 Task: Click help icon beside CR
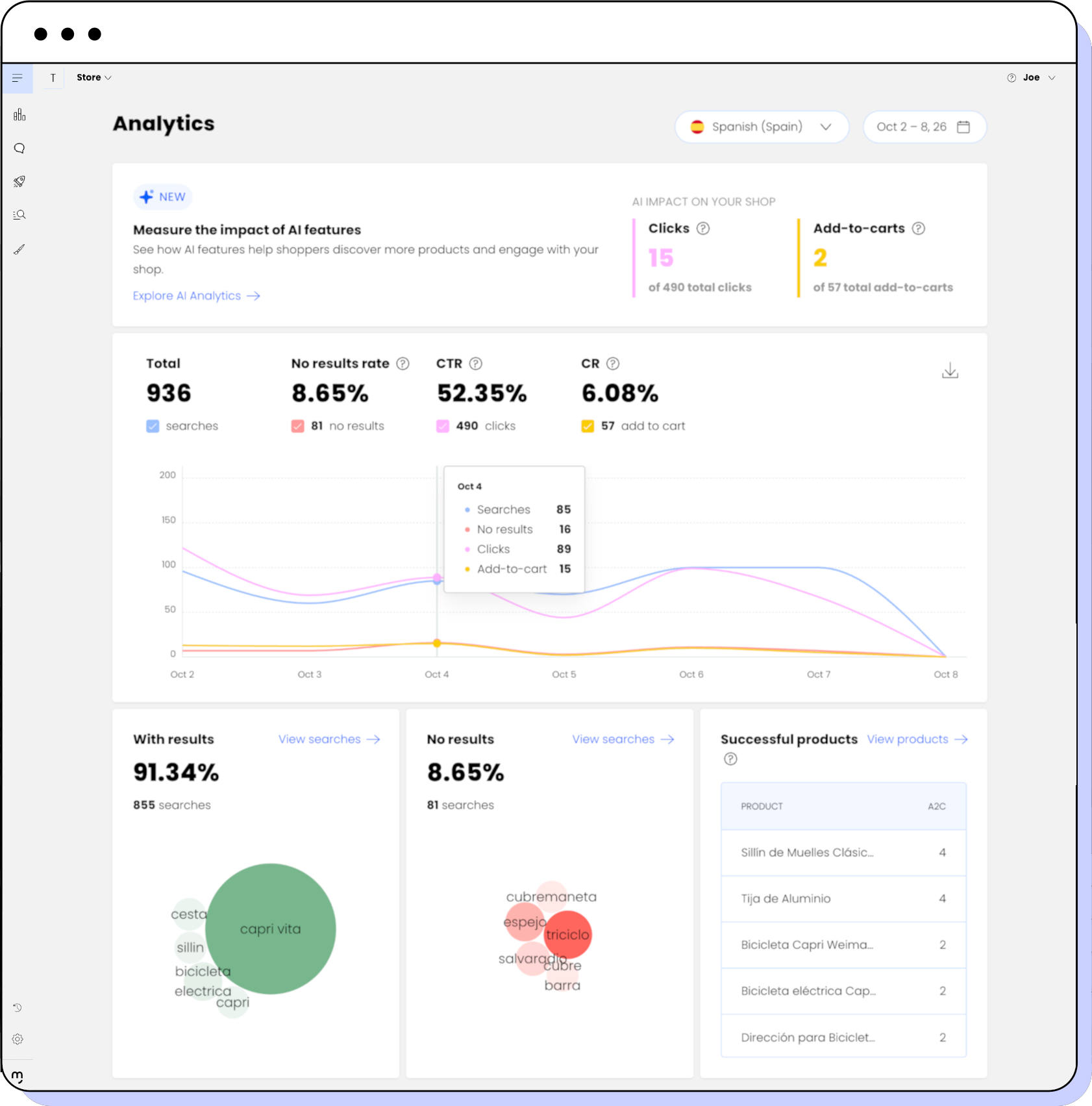pos(613,364)
